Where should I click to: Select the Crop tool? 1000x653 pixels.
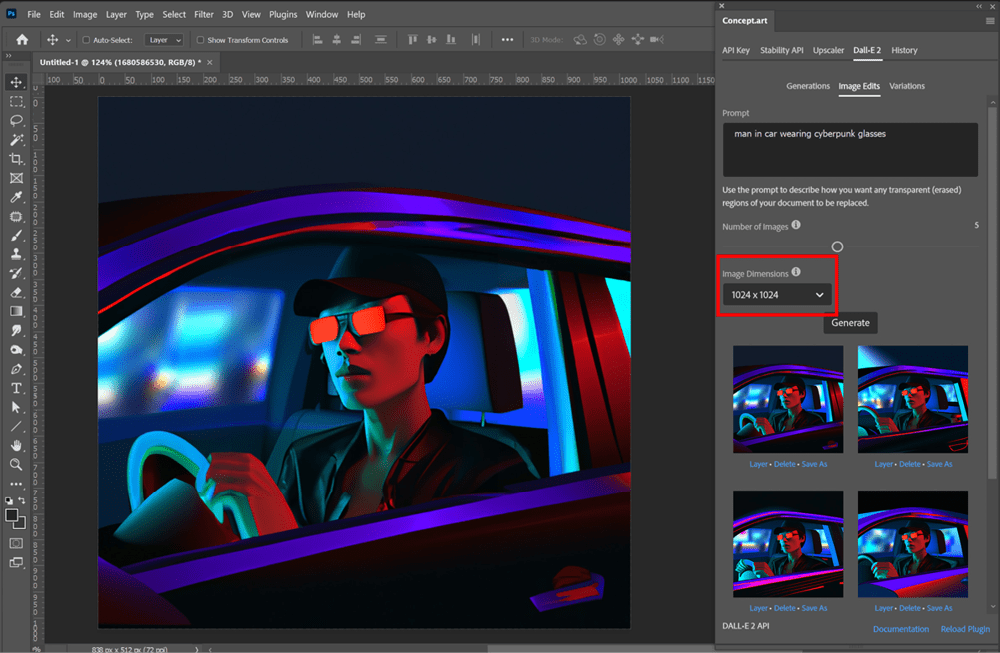pos(17,159)
